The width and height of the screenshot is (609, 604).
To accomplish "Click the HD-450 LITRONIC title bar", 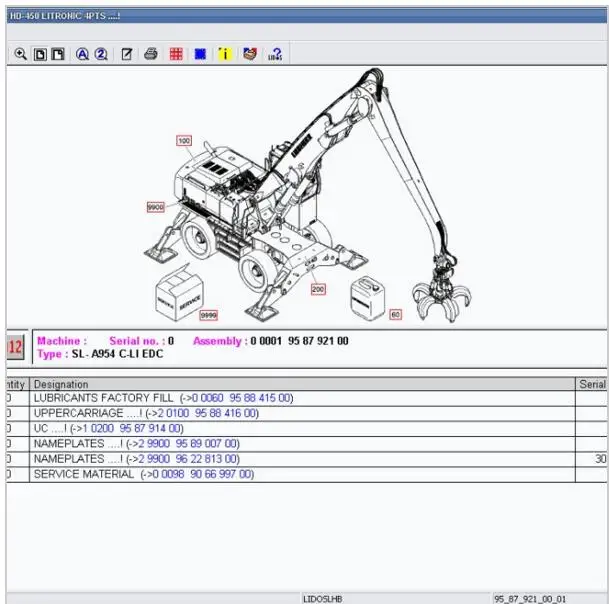I will coord(307,16).
